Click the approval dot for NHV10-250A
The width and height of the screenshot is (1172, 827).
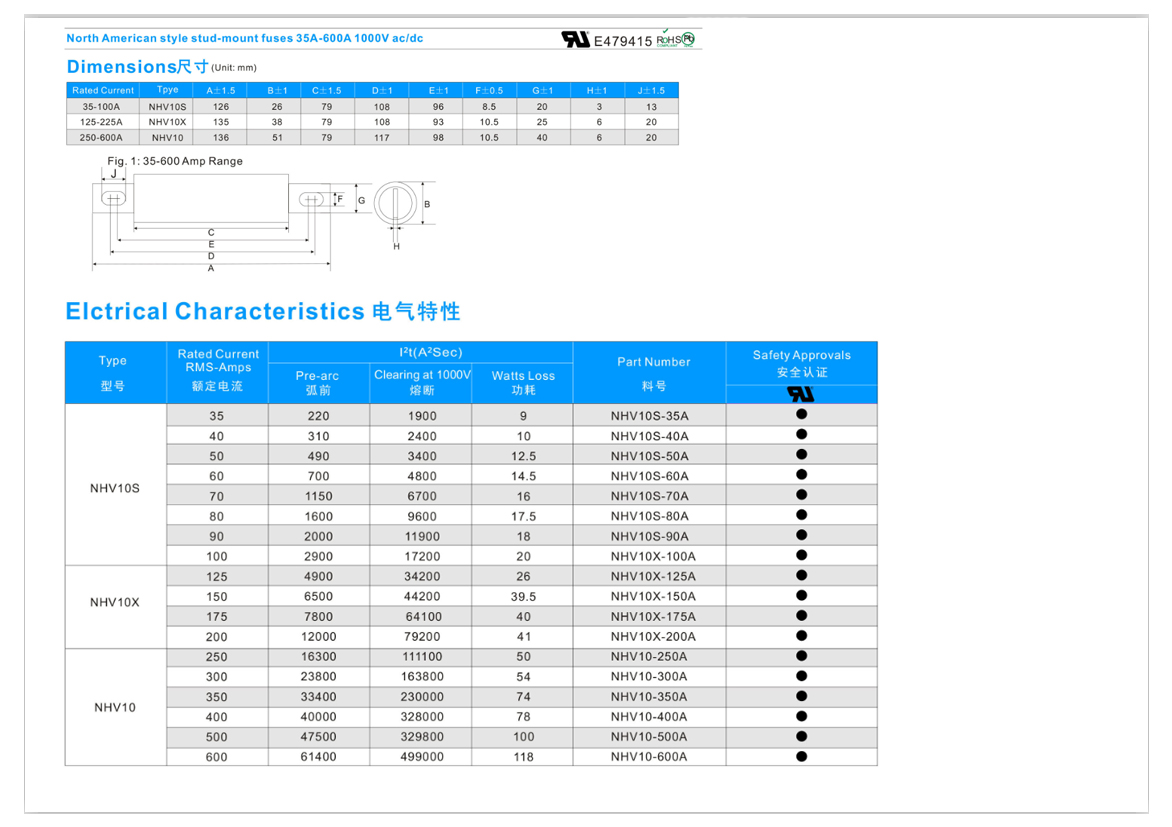pos(801,656)
